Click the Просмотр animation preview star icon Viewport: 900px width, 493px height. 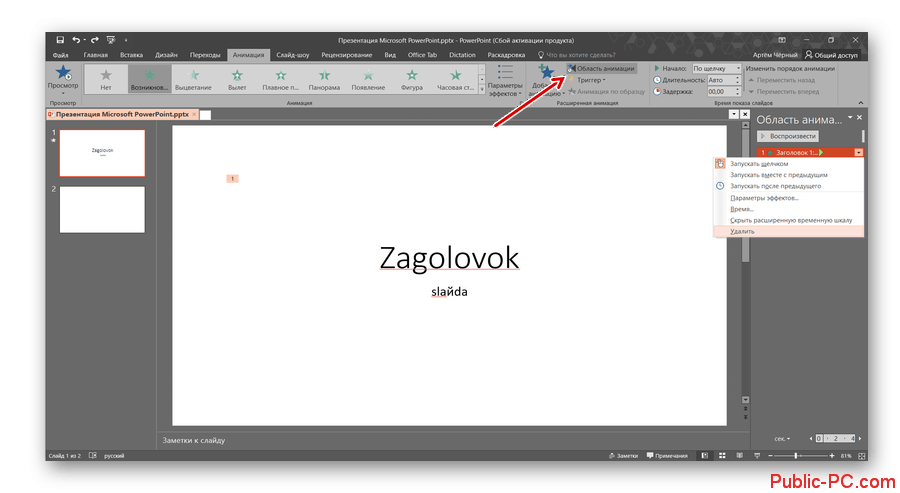click(63, 75)
